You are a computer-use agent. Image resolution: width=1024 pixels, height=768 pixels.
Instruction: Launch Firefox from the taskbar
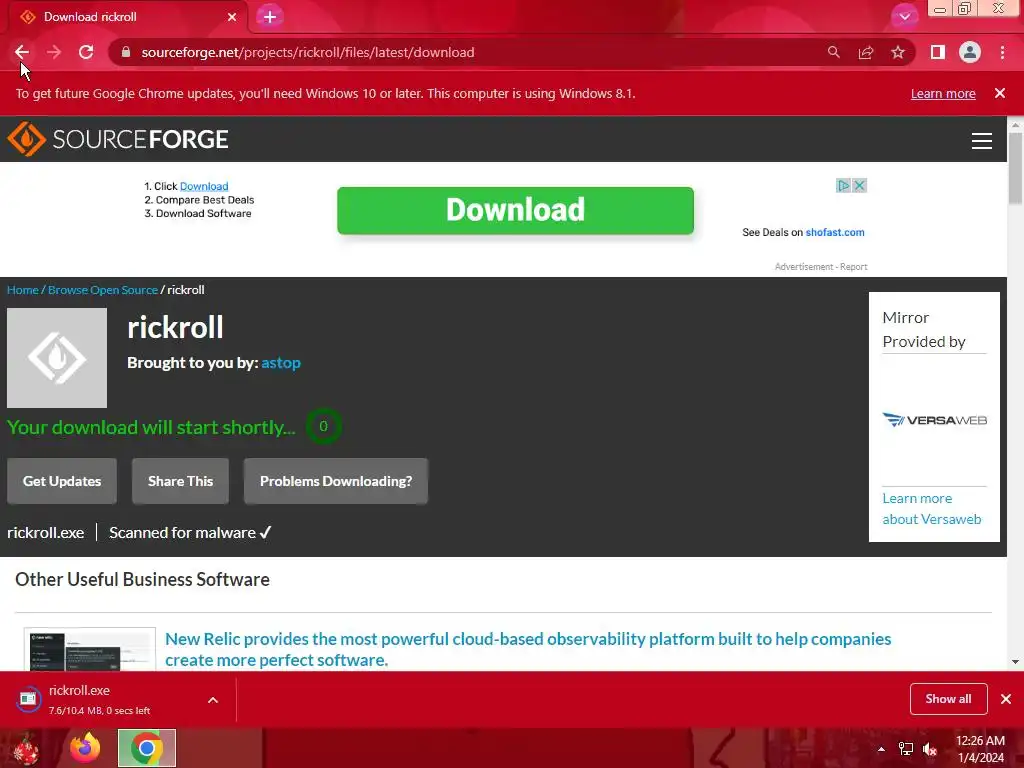coord(85,748)
